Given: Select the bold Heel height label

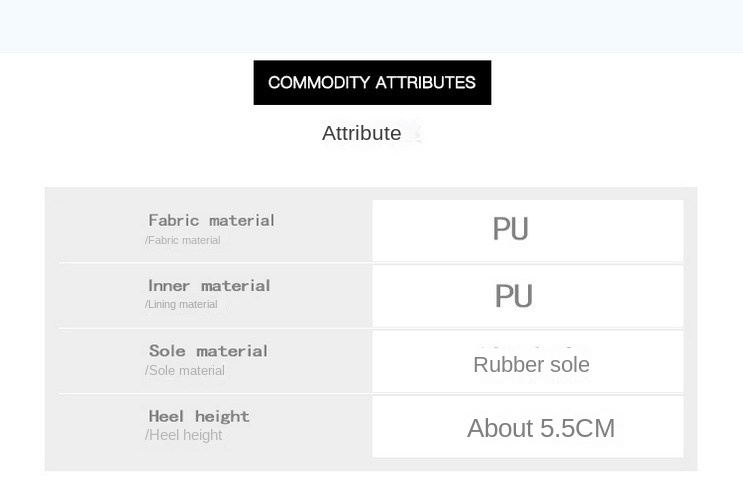Looking at the screenshot, I should coord(199,416).
